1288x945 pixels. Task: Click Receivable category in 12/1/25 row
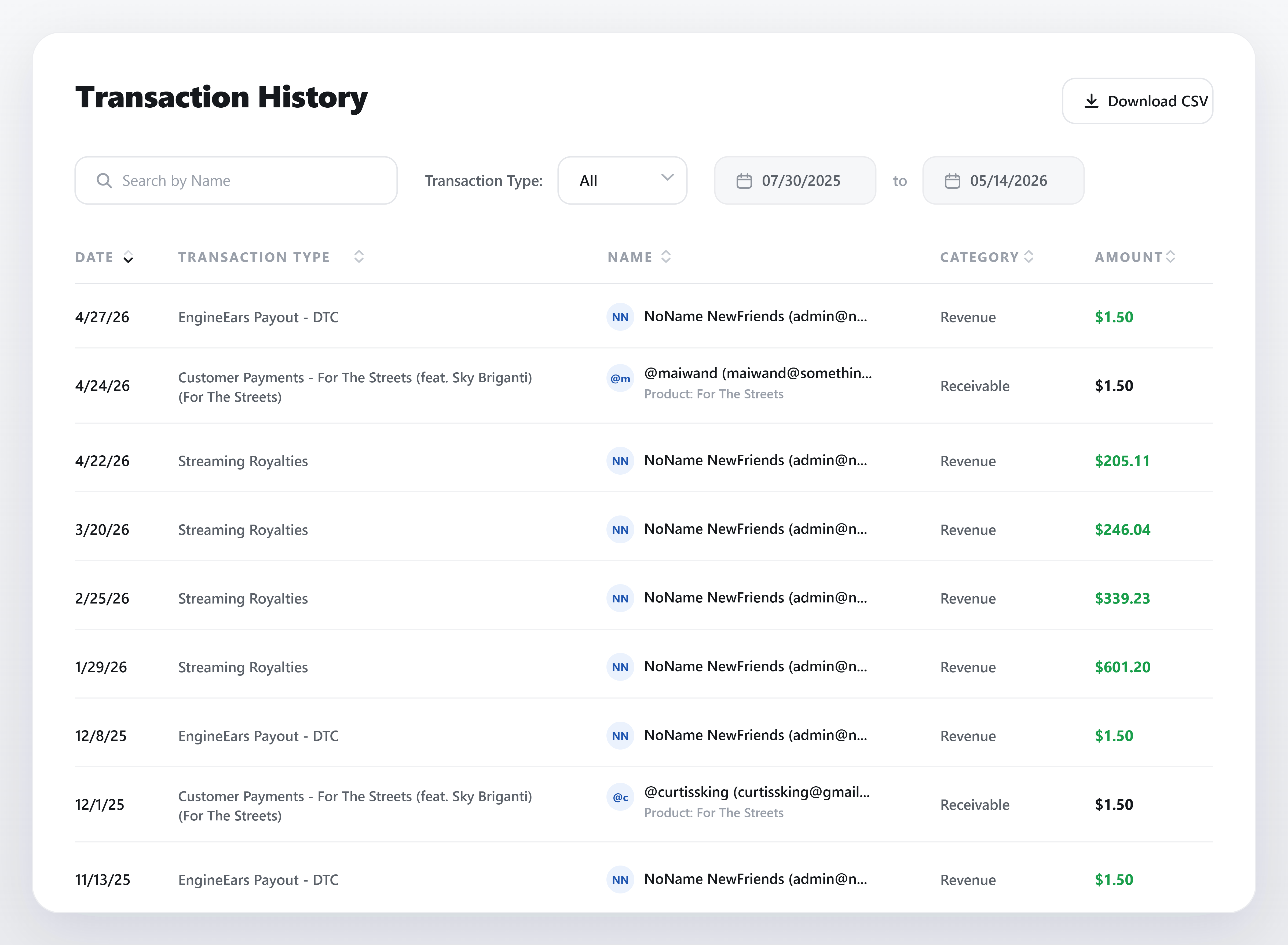pyautogui.click(x=975, y=805)
